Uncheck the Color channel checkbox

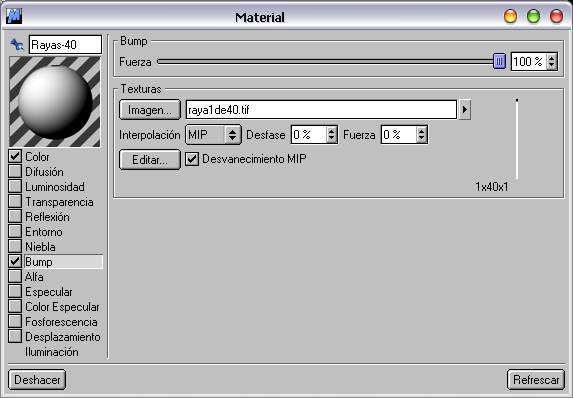click(15, 156)
